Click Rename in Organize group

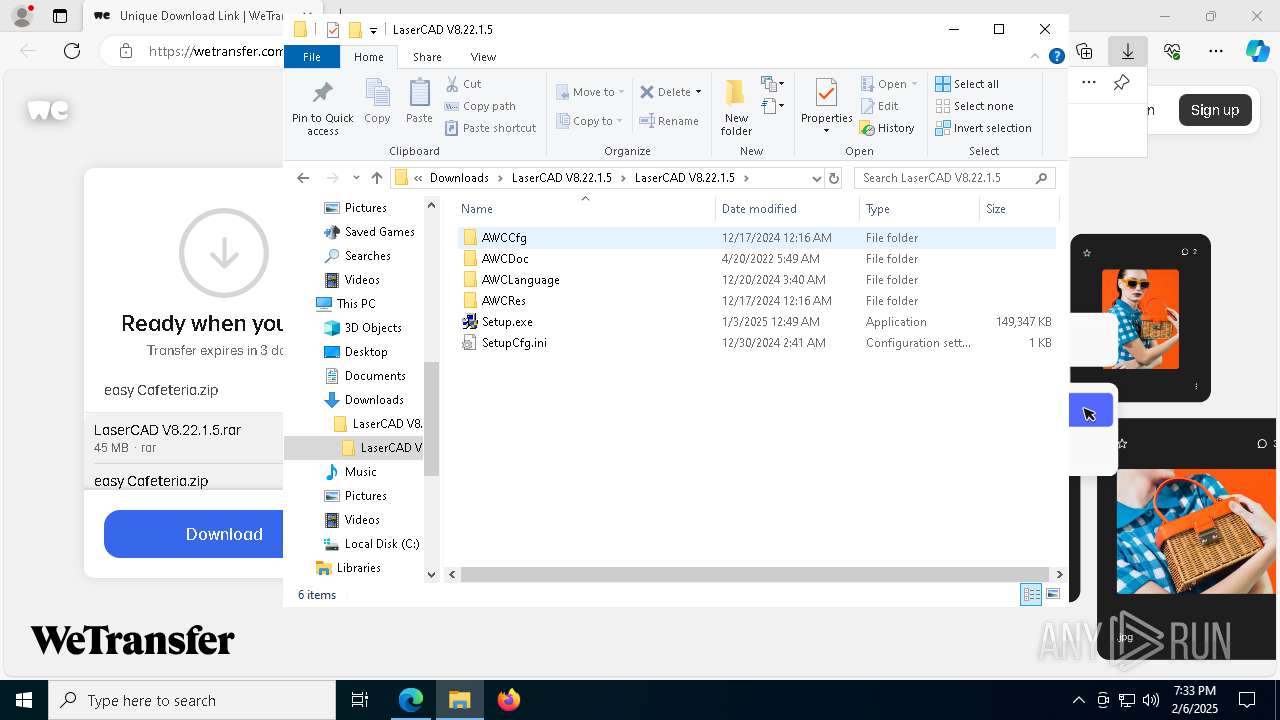click(669, 121)
